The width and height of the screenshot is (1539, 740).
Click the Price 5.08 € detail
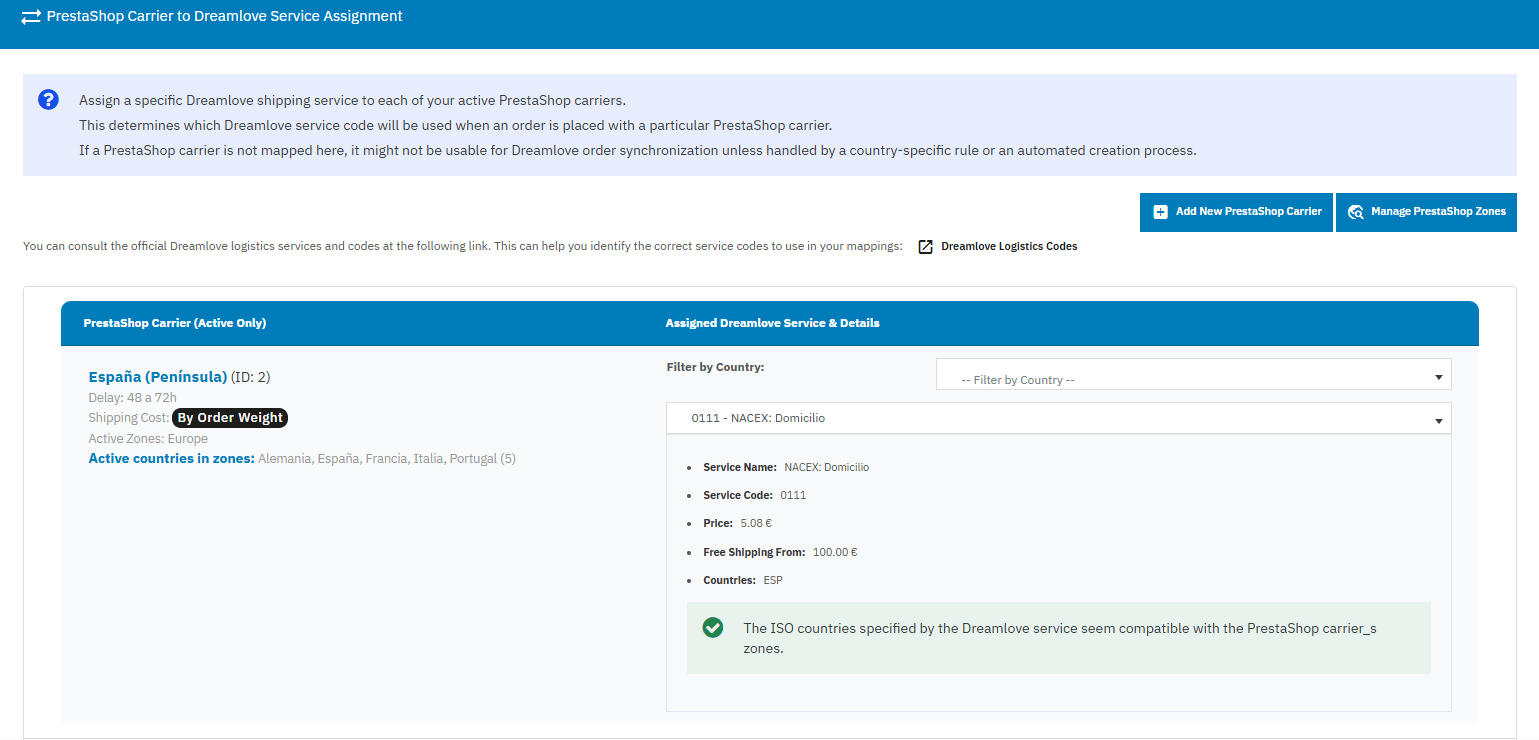point(737,523)
